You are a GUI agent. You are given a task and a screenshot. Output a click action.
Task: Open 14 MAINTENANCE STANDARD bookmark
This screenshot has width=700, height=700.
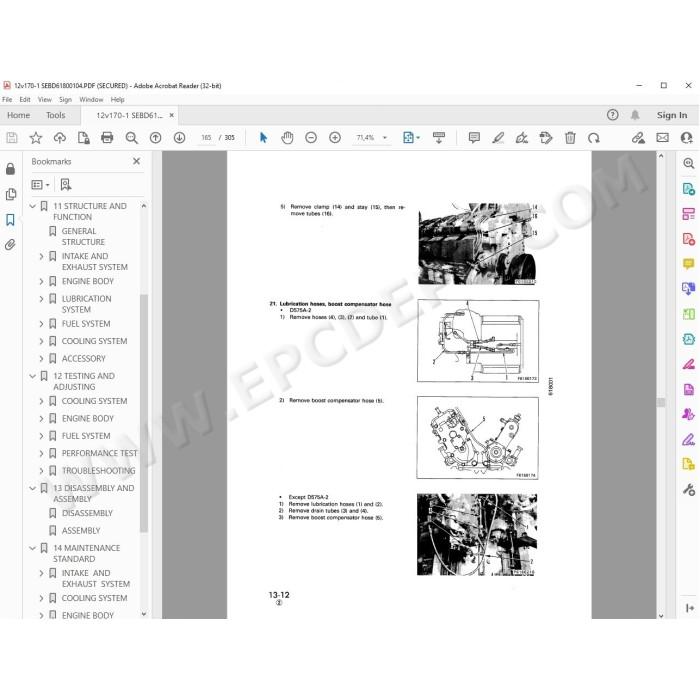click(x=86, y=554)
